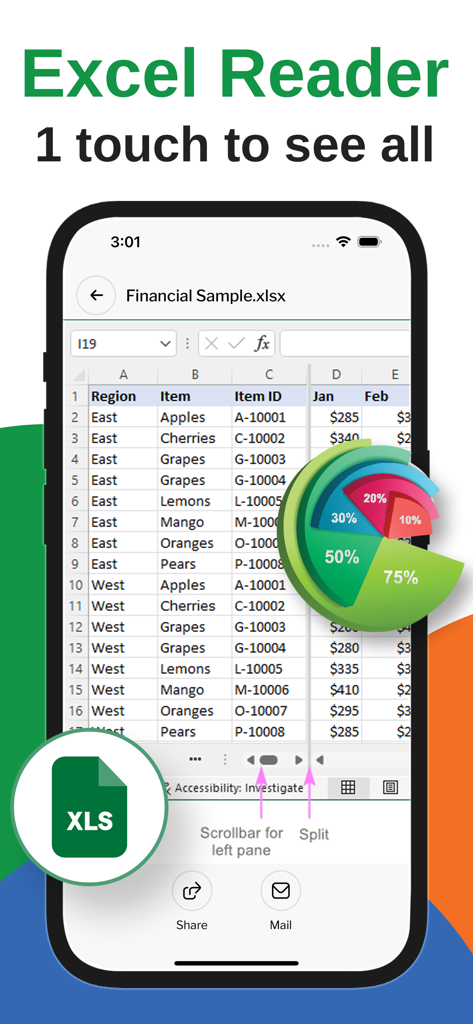Viewport: 473px width, 1024px height.
Task: Click the West Cherries cell
Action: coord(195,606)
